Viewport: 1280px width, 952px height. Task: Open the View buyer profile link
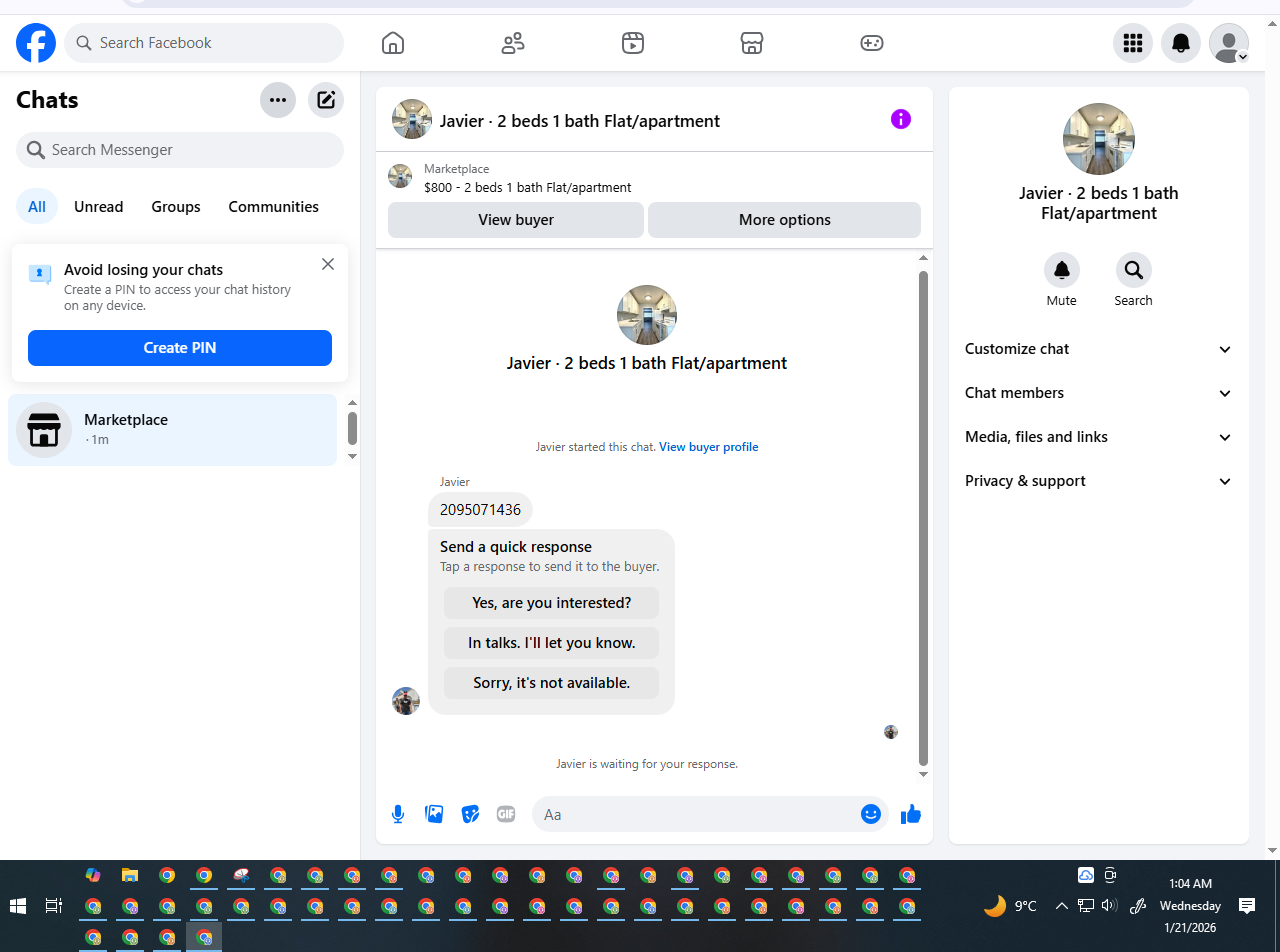[x=709, y=447]
